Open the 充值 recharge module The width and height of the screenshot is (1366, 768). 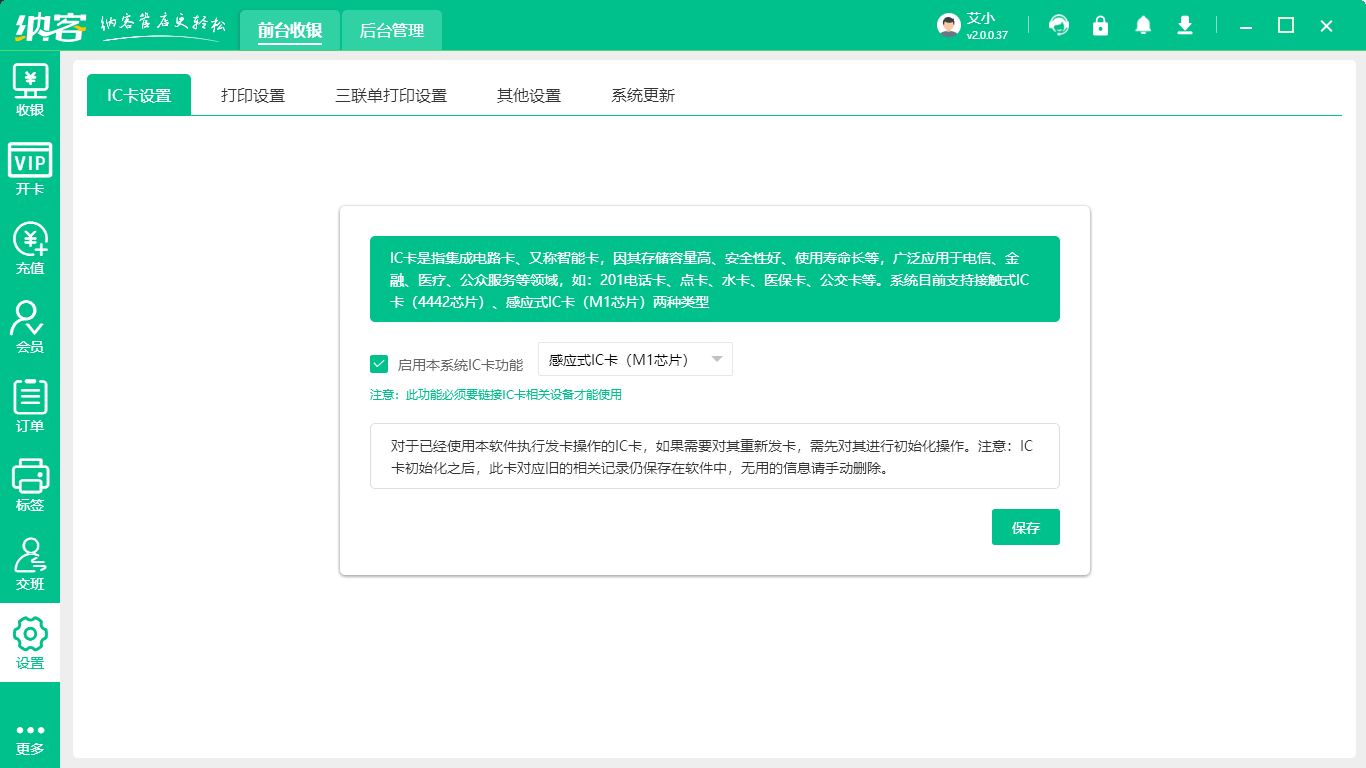[x=30, y=247]
